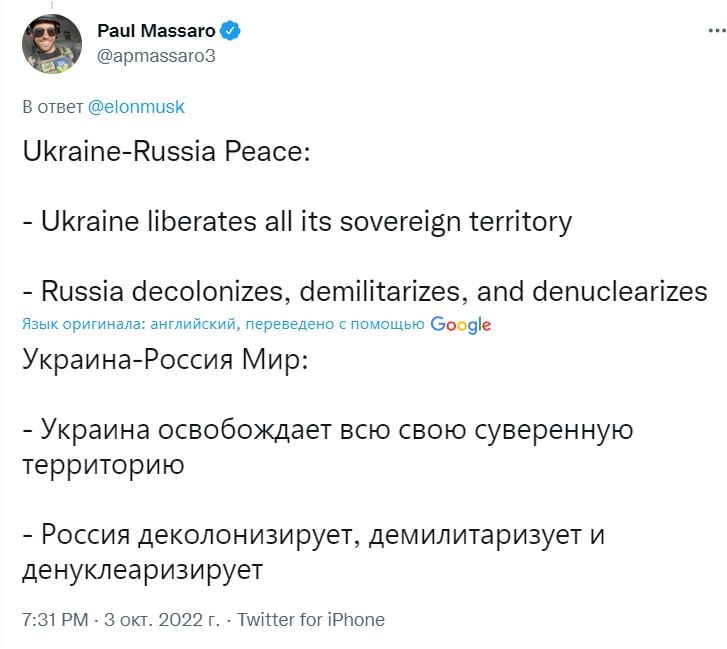Click the "Russia decolonizes, demilitarizes" English line

(365, 291)
